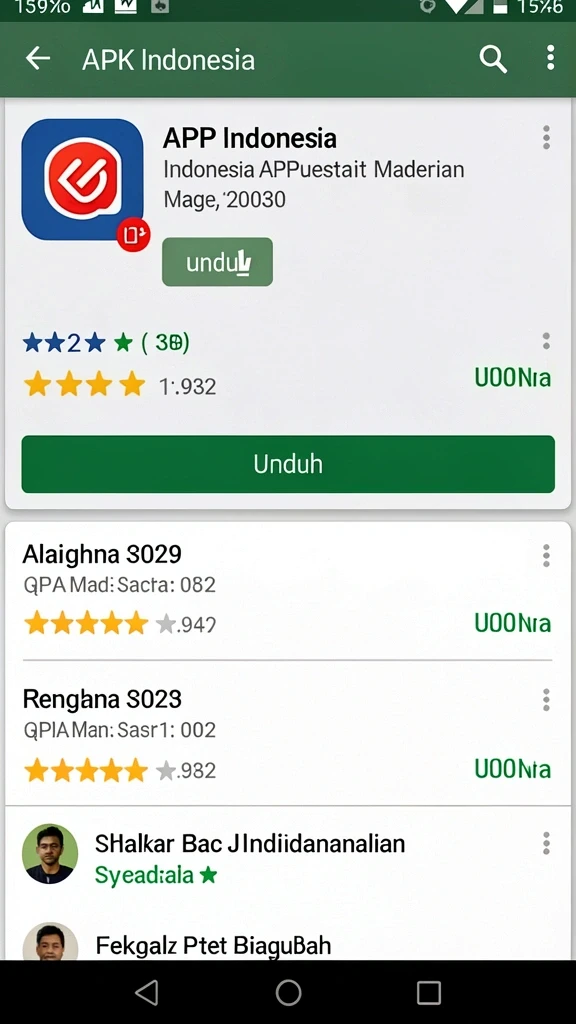
Task: Open SHalkar Bac reviewer avatar
Action: pos(50,854)
